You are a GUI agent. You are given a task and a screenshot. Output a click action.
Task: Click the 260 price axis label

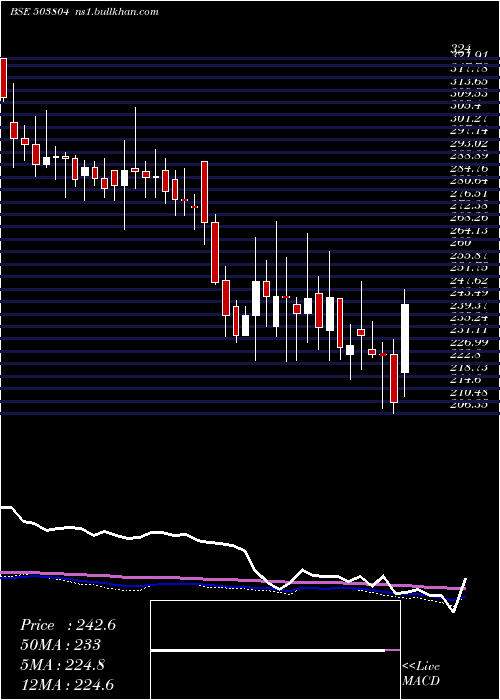461,243
